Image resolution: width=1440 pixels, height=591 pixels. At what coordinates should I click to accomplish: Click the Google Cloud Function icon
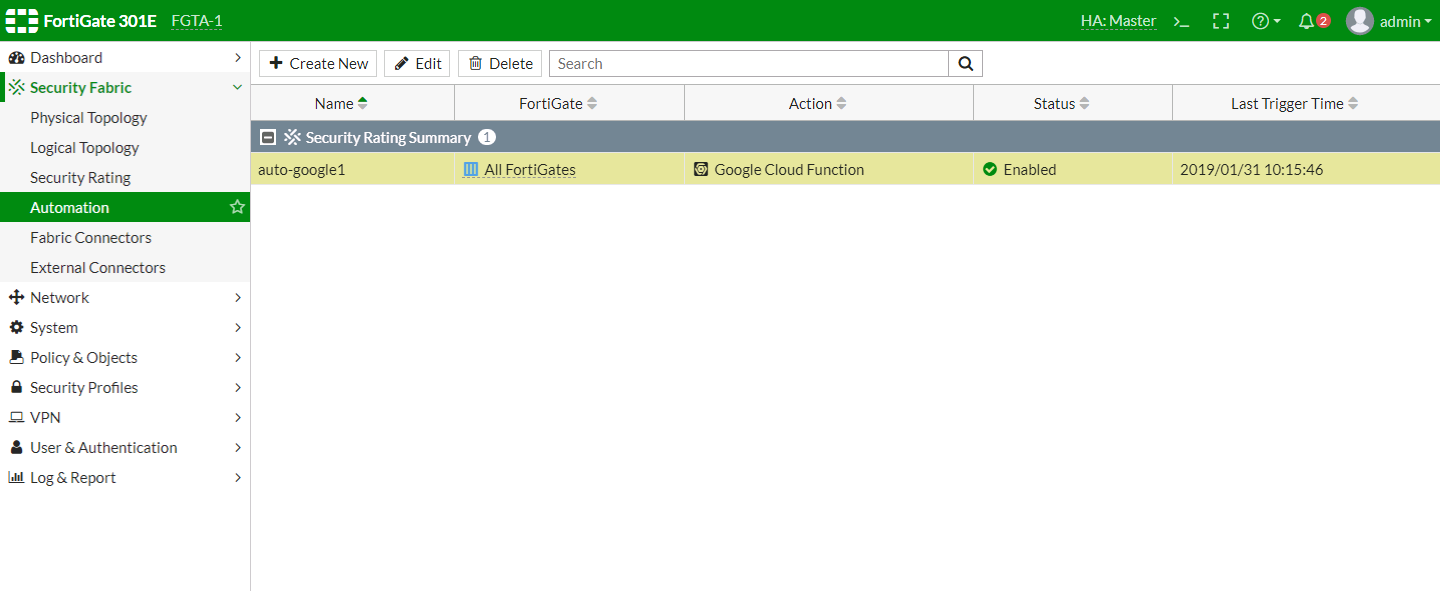tap(701, 170)
